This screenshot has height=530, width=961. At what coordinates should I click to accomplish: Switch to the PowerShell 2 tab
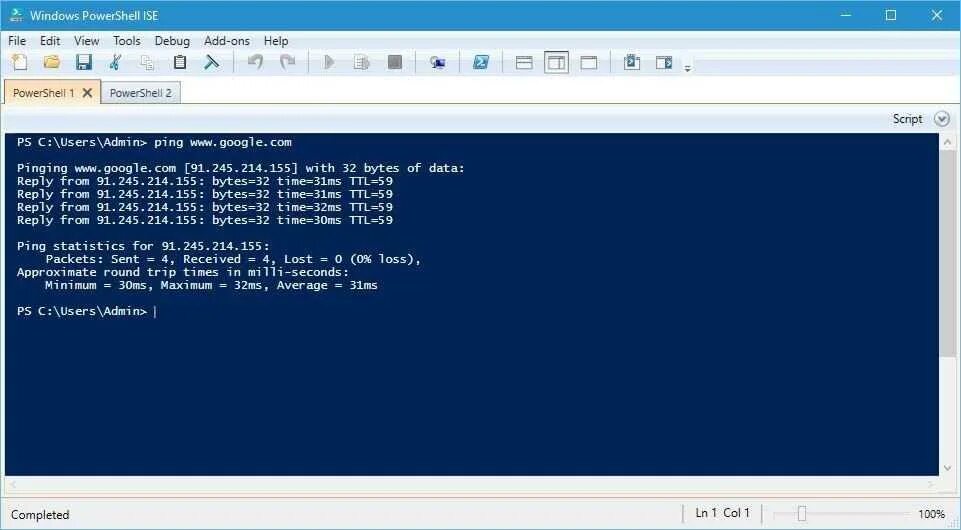point(140,93)
